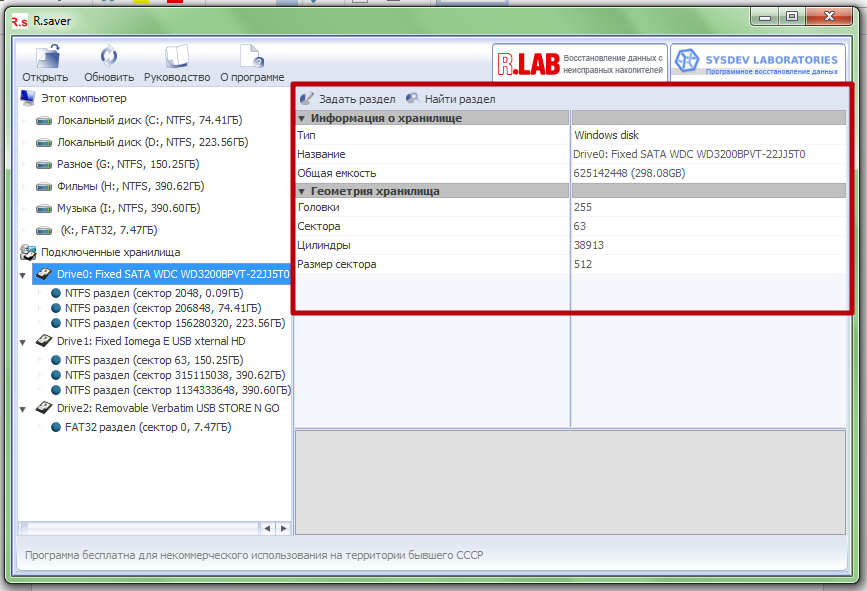Select NTFS раздел sector 206848 partition

click(x=153, y=308)
